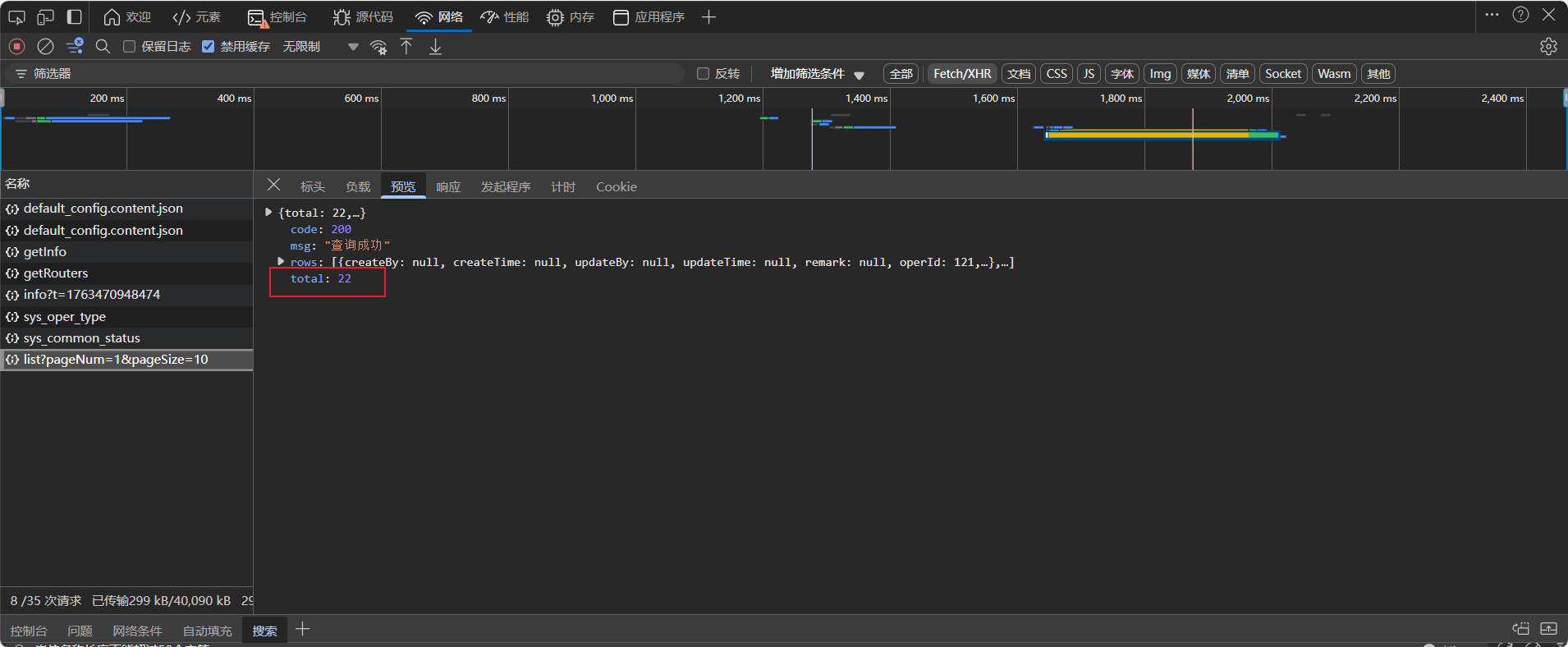
Task: Switch to 计时 timing tab
Action: (563, 186)
